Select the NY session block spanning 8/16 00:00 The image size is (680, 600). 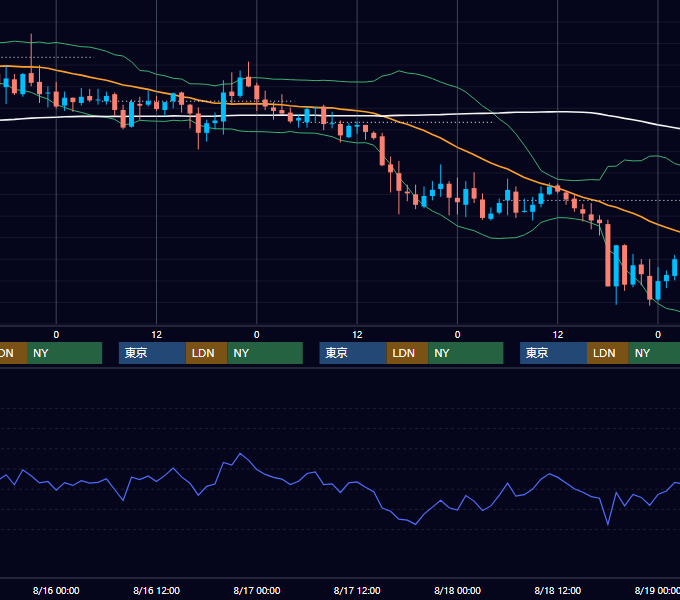point(64,353)
